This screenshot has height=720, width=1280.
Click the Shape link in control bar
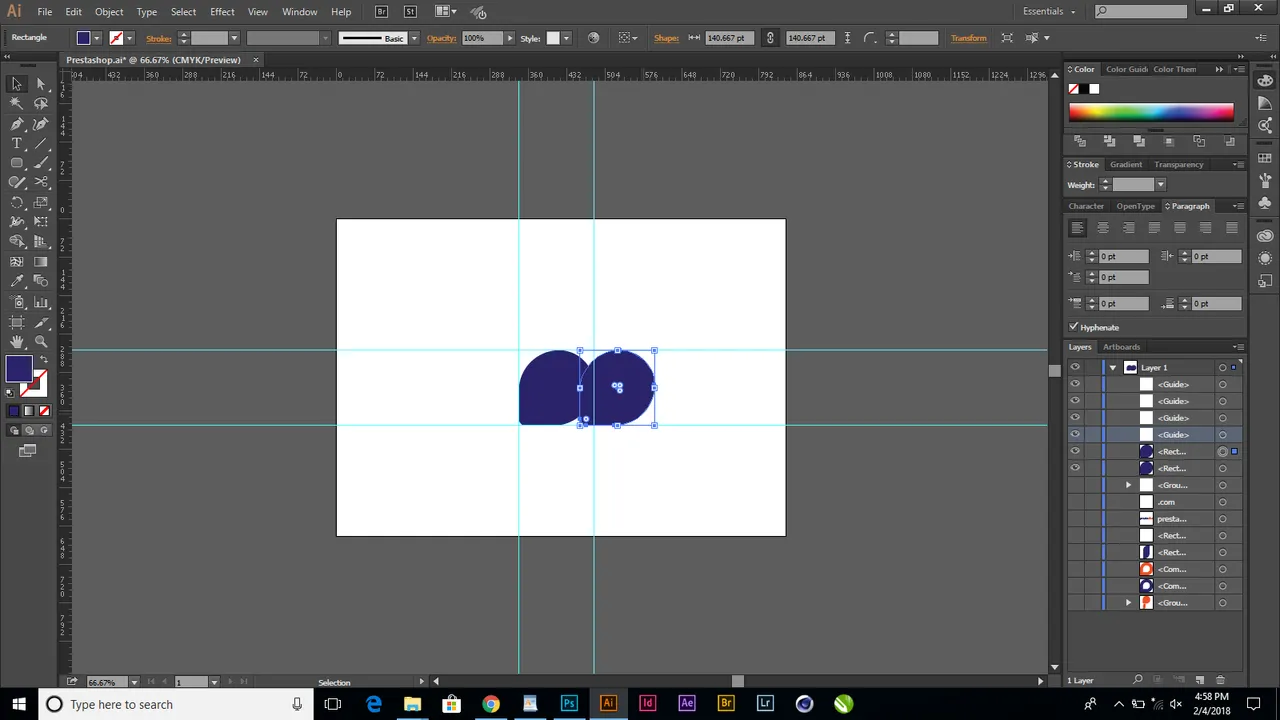click(666, 38)
